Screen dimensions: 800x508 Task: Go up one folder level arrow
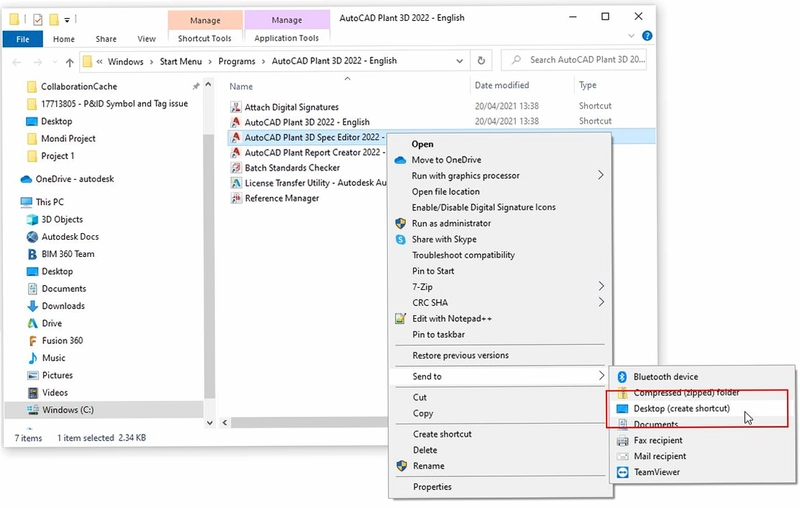click(70, 62)
